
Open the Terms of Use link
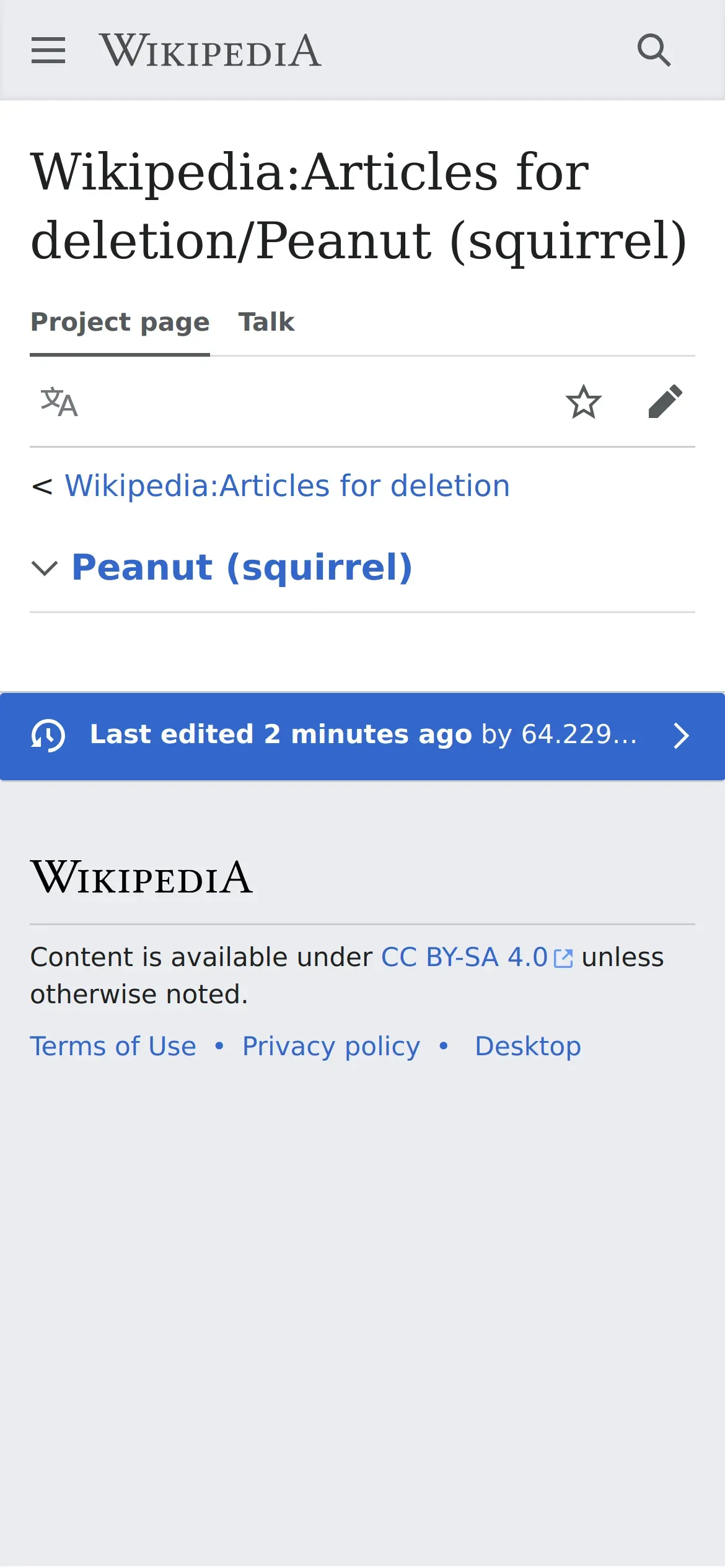coord(113,1047)
